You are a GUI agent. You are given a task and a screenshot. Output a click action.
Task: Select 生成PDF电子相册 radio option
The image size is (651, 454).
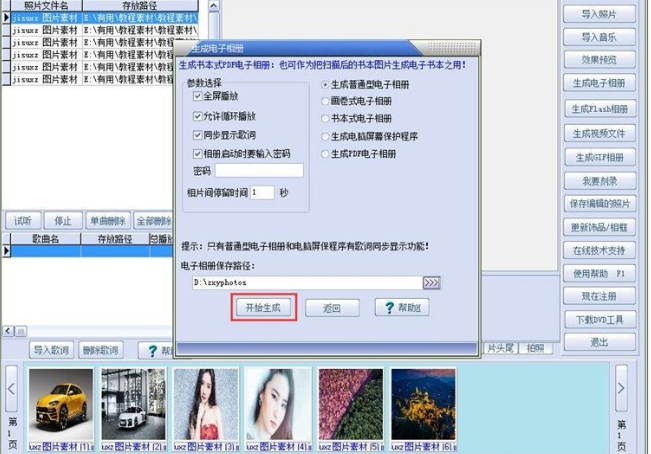pos(325,154)
